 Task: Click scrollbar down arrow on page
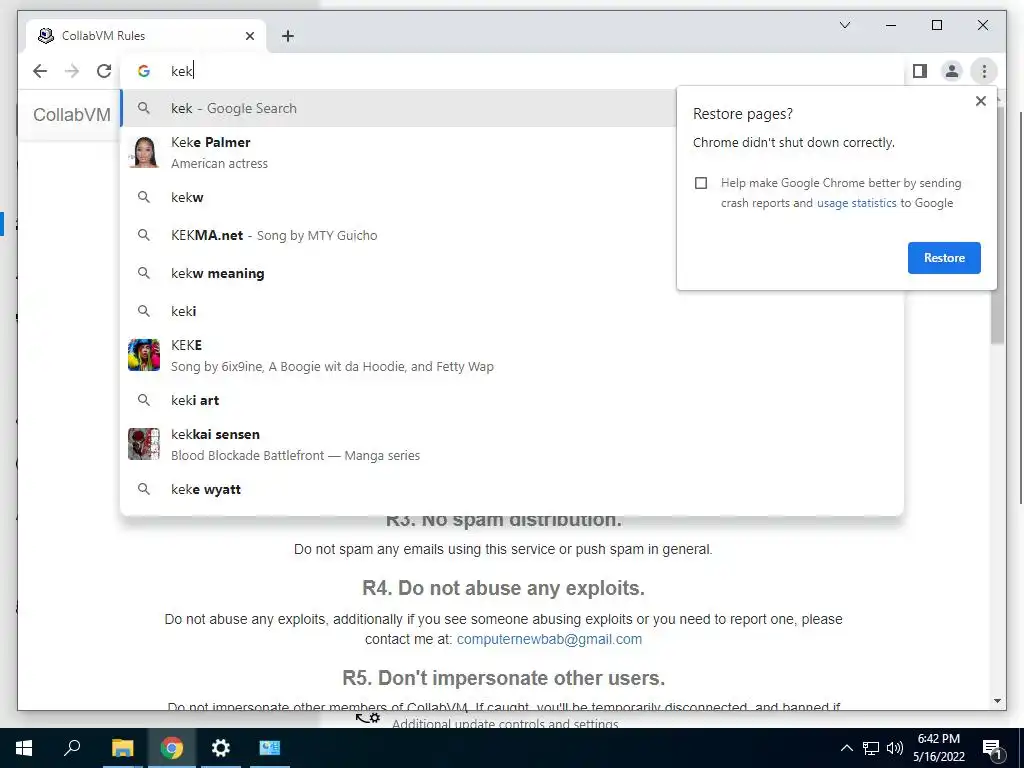(x=997, y=701)
